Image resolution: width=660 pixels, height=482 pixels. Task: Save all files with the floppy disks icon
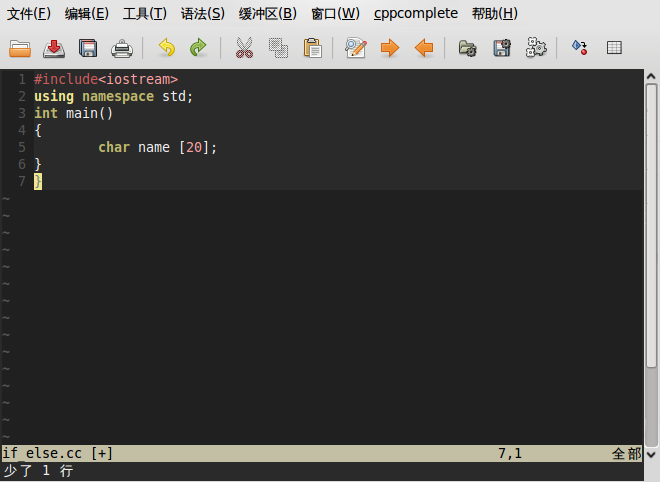coord(88,48)
